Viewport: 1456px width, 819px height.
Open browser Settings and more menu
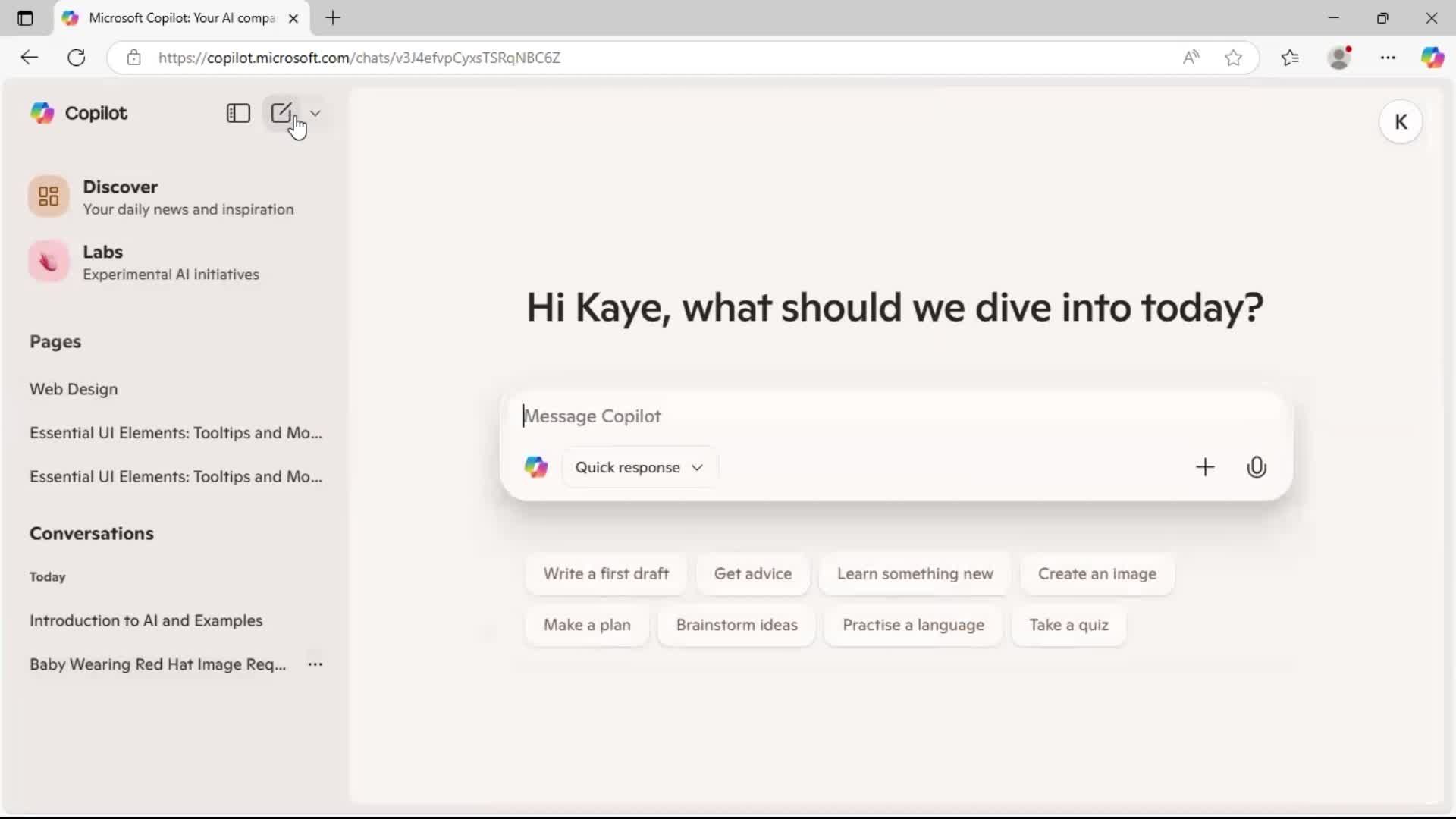click(x=1388, y=58)
